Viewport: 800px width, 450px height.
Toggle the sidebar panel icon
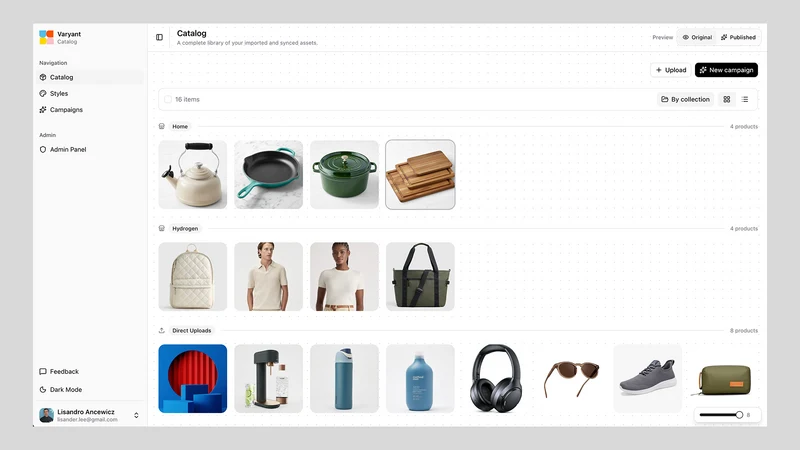159,37
